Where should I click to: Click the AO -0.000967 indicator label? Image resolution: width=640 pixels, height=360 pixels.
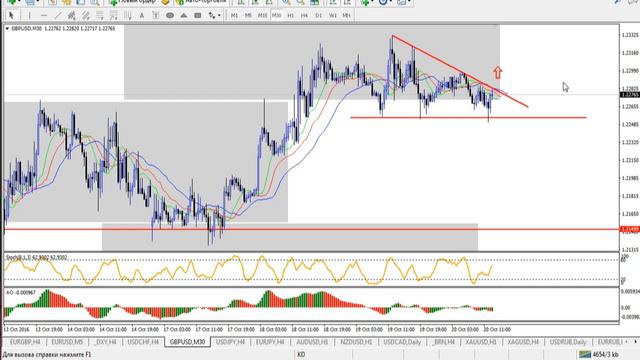20,293
